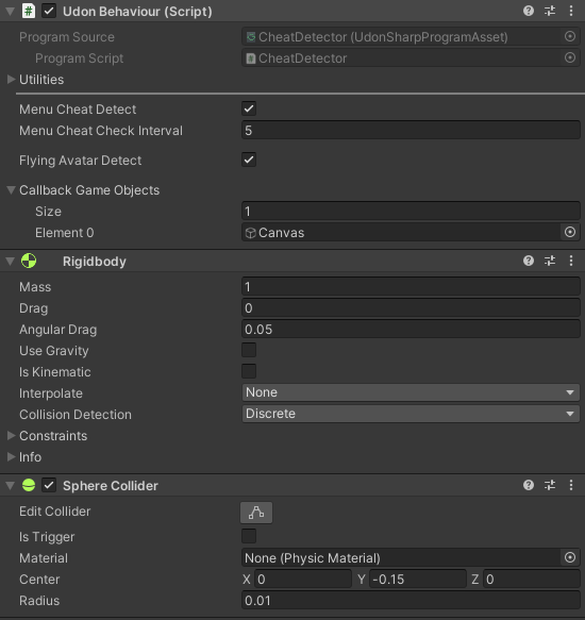Open presets for Udon Behaviour component
The width and height of the screenshot is (585, 620).
point(550,11)
